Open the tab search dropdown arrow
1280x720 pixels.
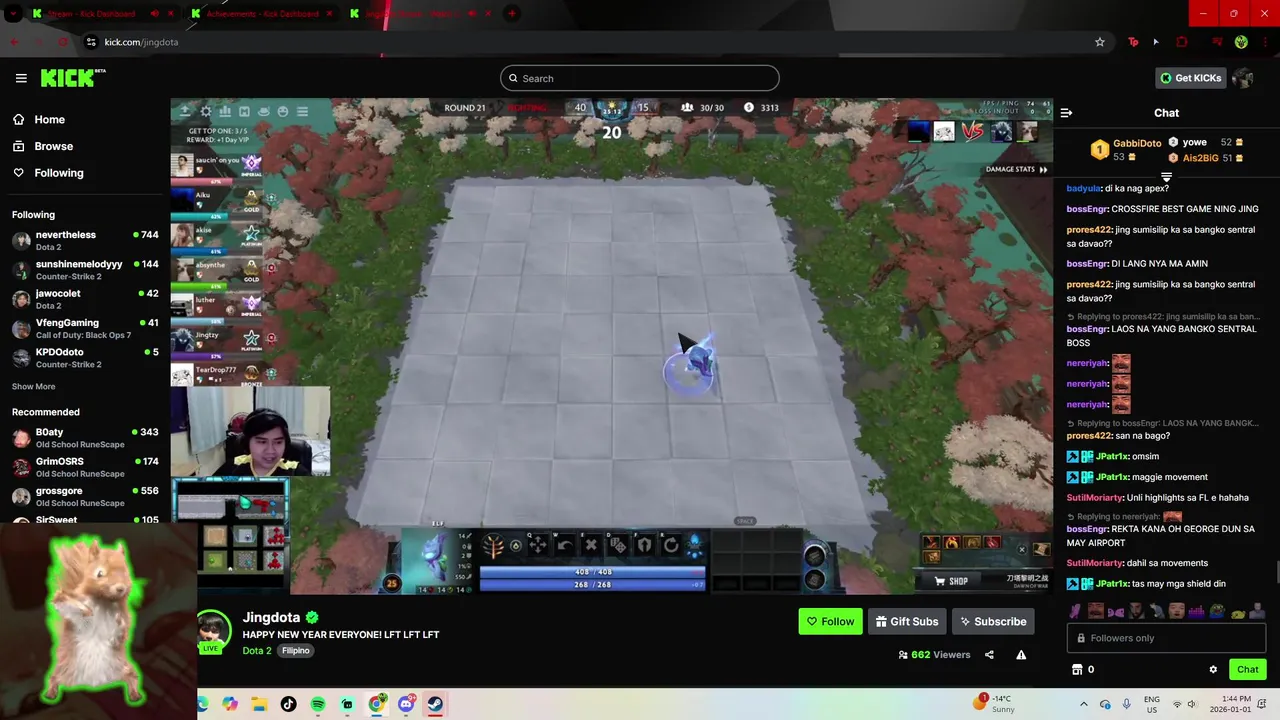(13, 14)
